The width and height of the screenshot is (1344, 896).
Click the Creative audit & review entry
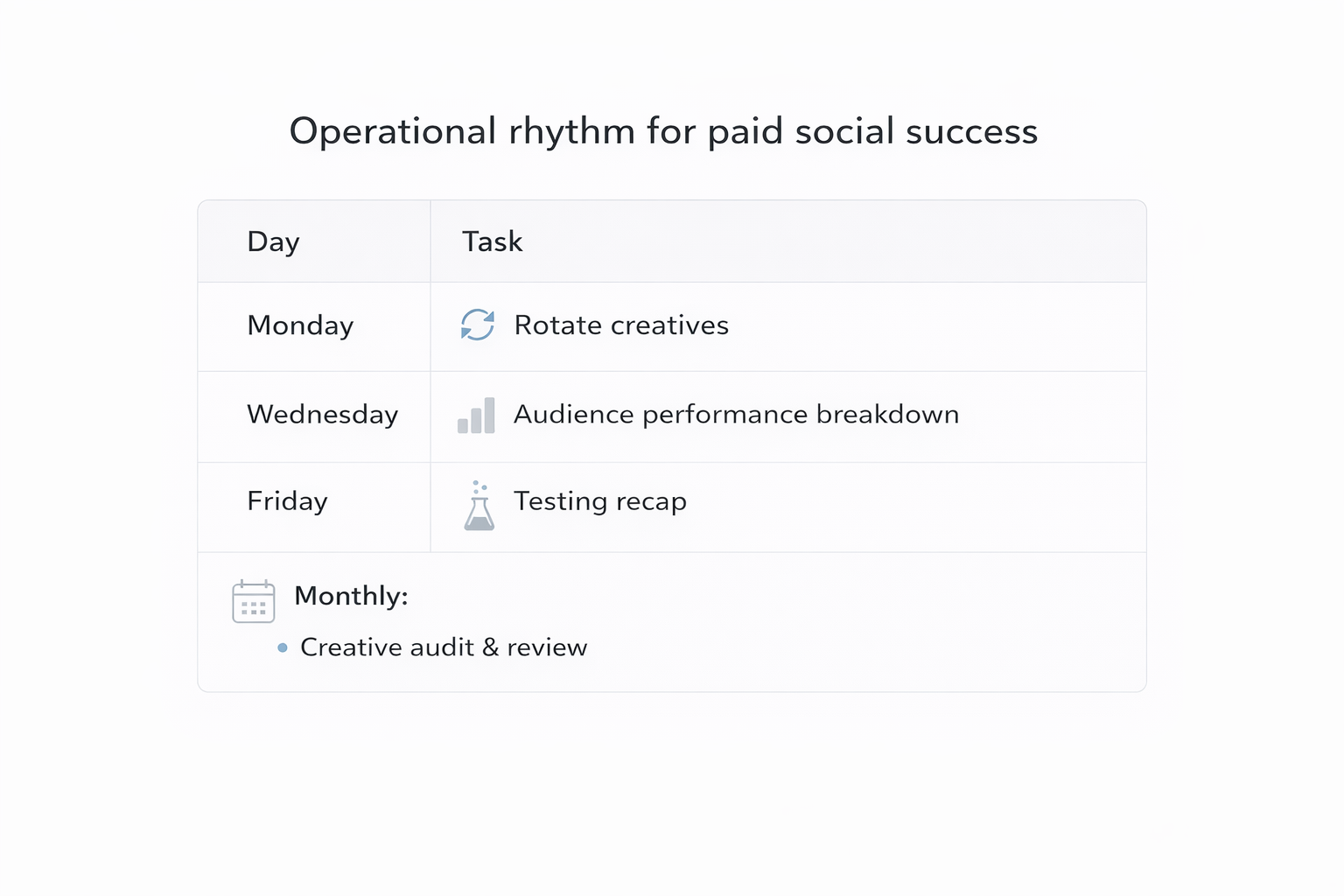pyautogui.click(x=444, y=647)
